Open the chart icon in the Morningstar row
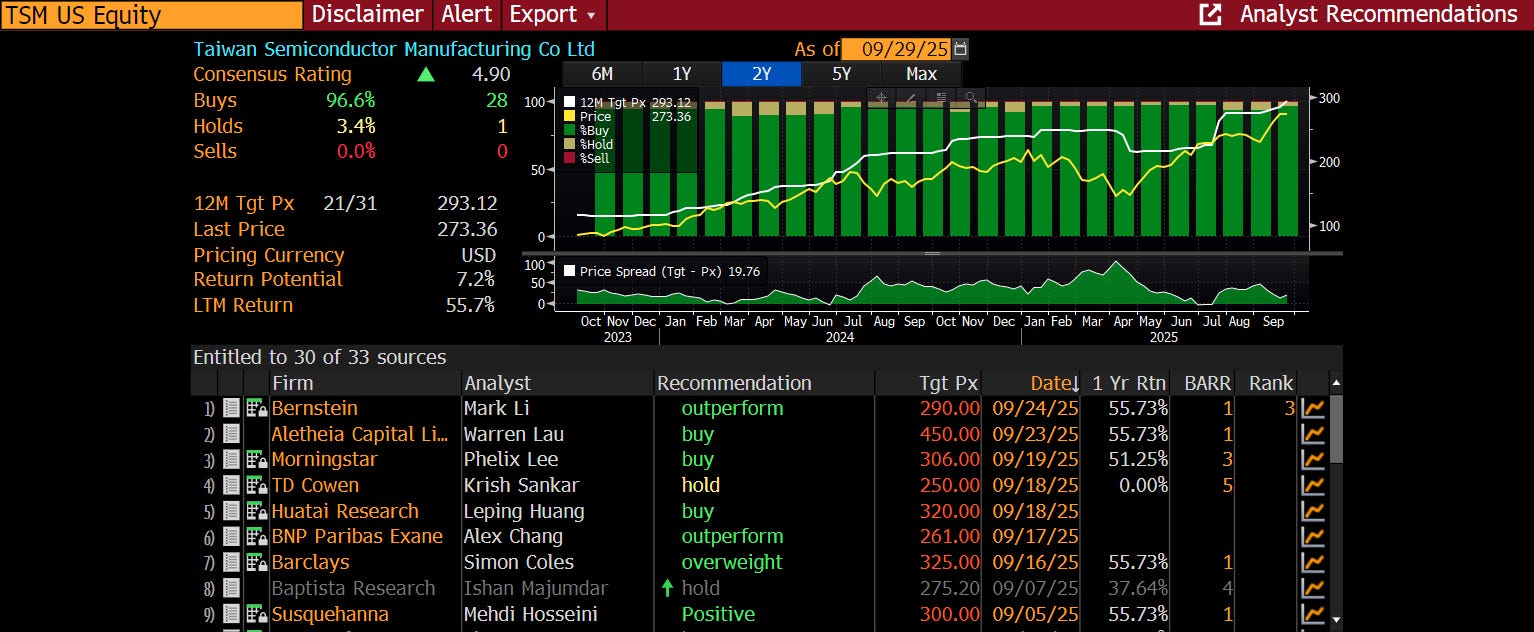 1312,460
